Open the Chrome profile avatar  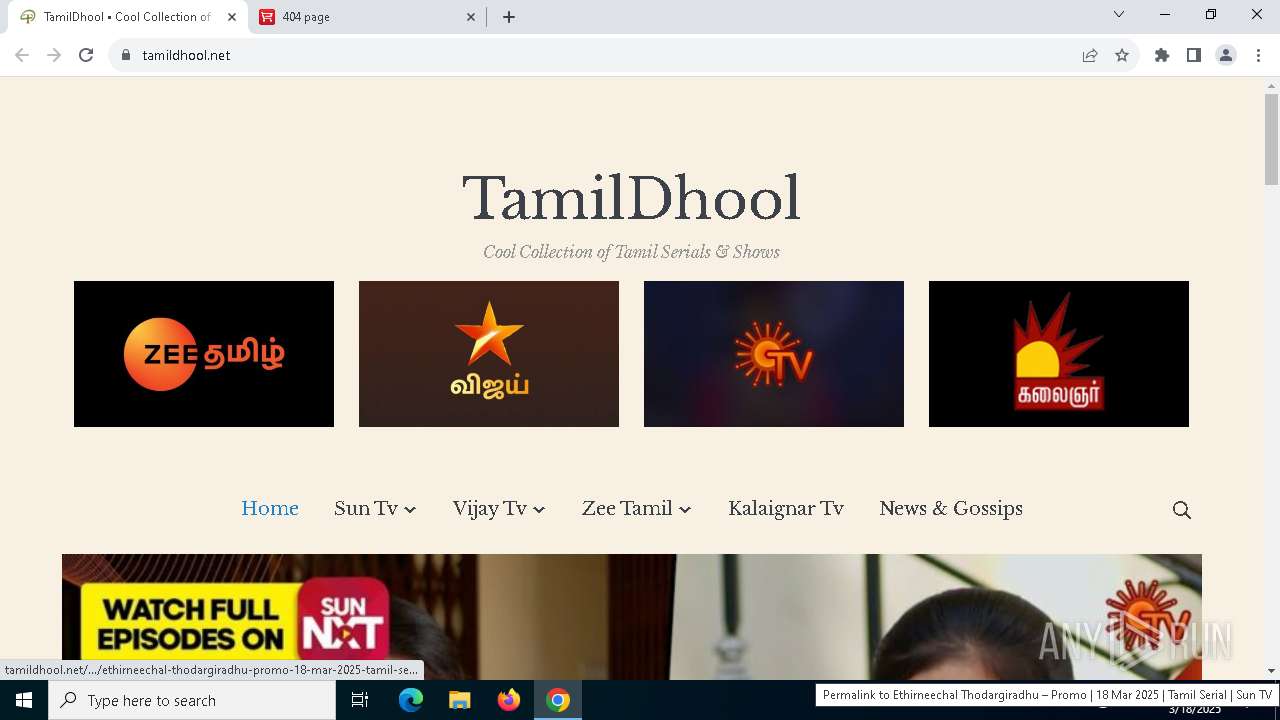(1226, 55)
